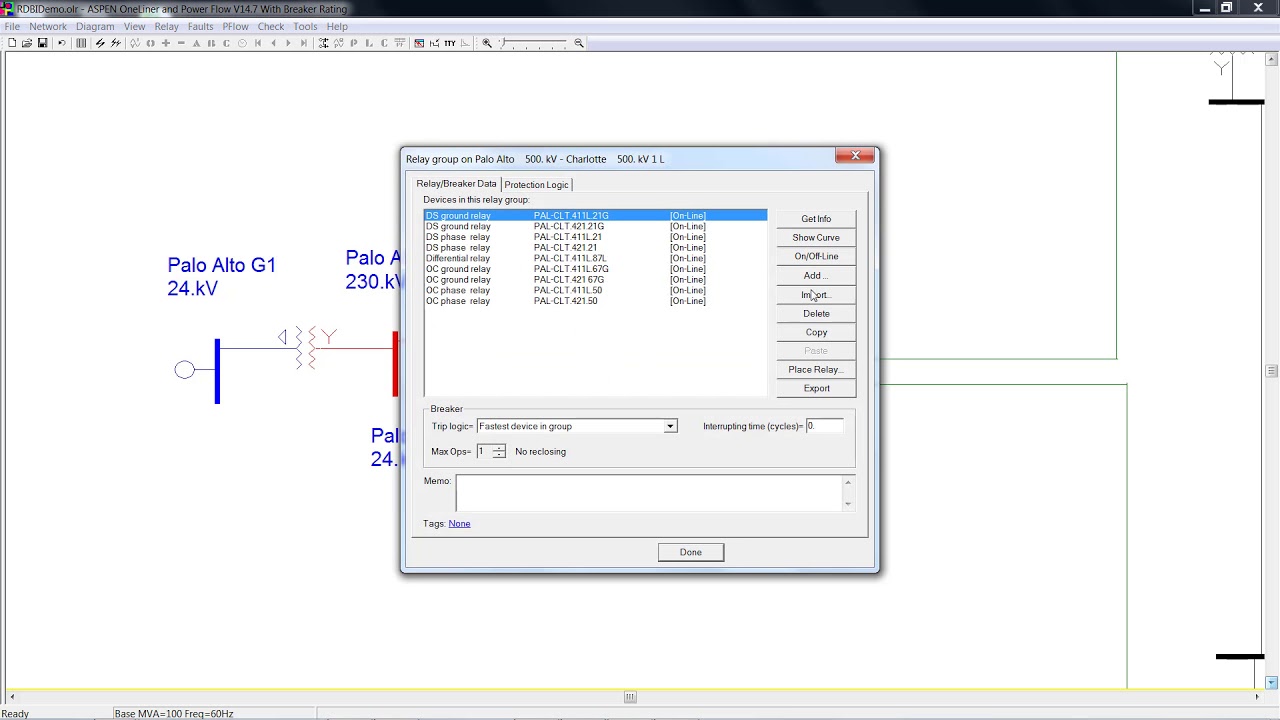Viewport: 1280px width, 720px height.
Task: Click the zoom out magnifier icon
Action: coord(579,43)
